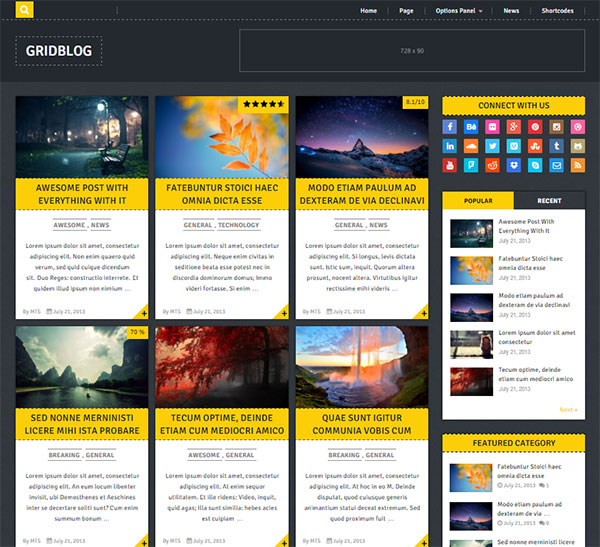The width and height of the screenshot is (600, 547).
Task: Open 'Modo etiam paulum ad dexteram de via' featured post
Action: [x=530, y=509]
